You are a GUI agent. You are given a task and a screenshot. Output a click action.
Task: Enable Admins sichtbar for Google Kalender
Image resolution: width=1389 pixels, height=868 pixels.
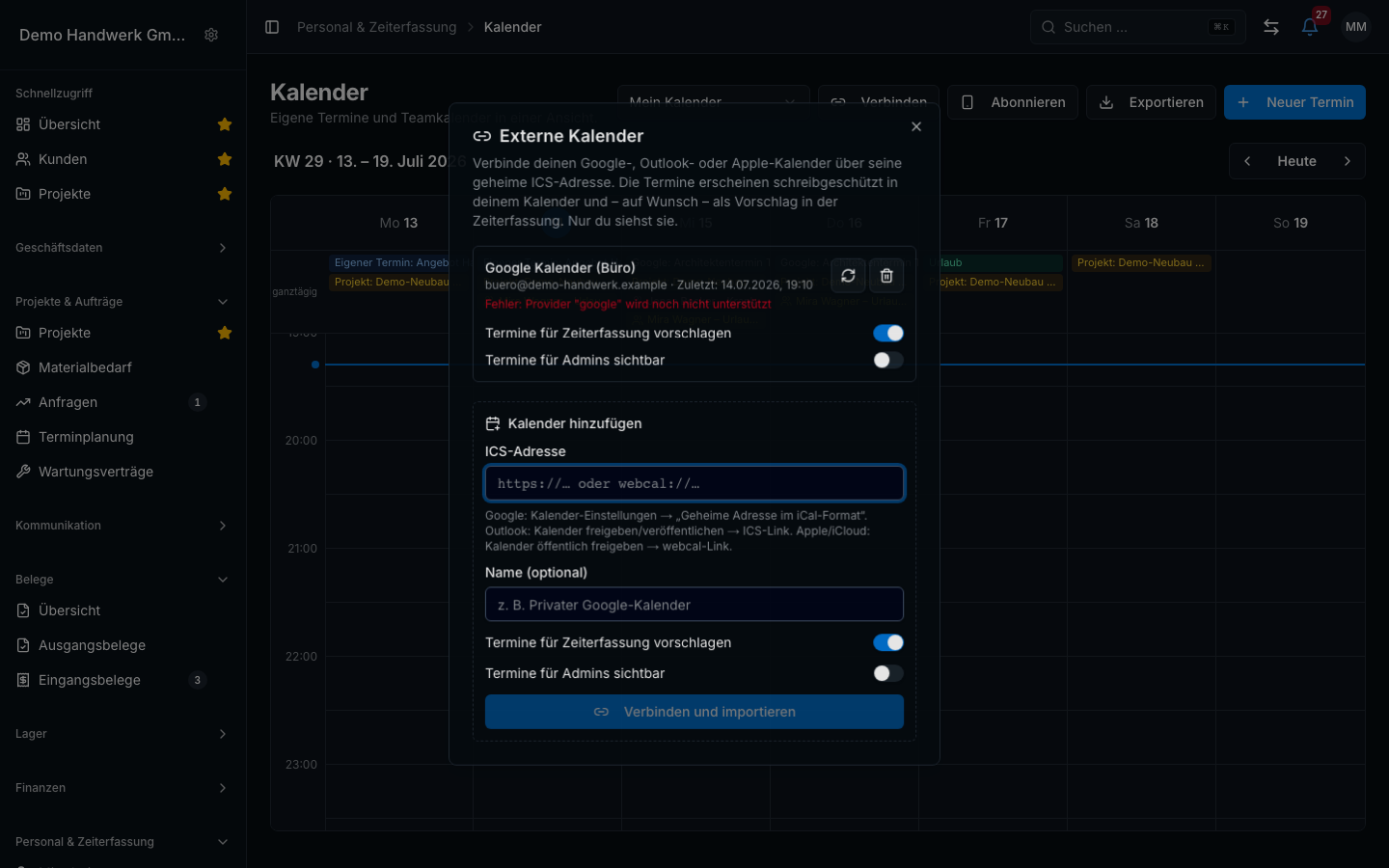click(888, 360)
